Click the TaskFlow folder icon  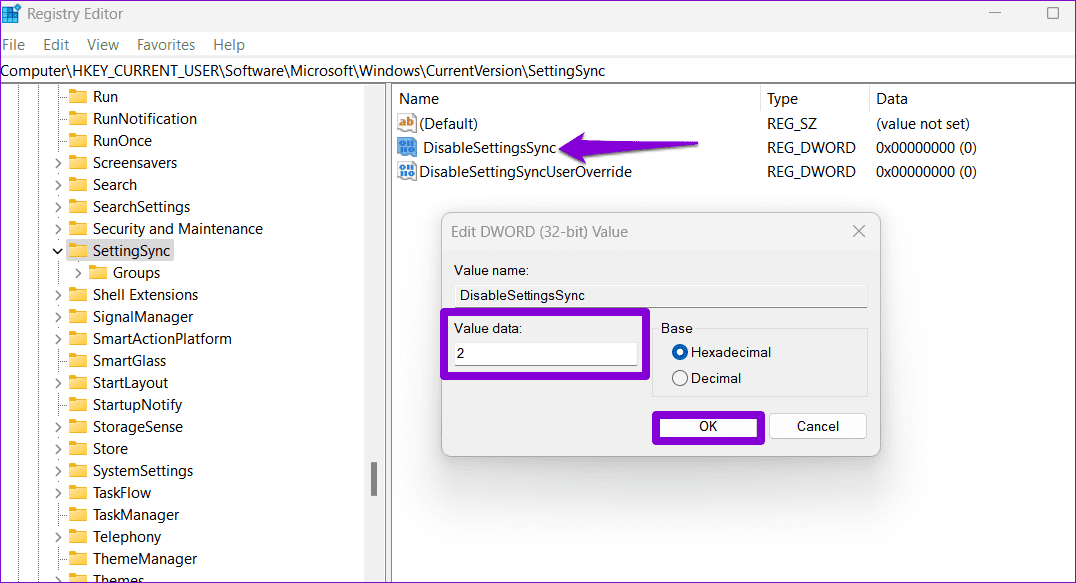(x=78, y=492)
